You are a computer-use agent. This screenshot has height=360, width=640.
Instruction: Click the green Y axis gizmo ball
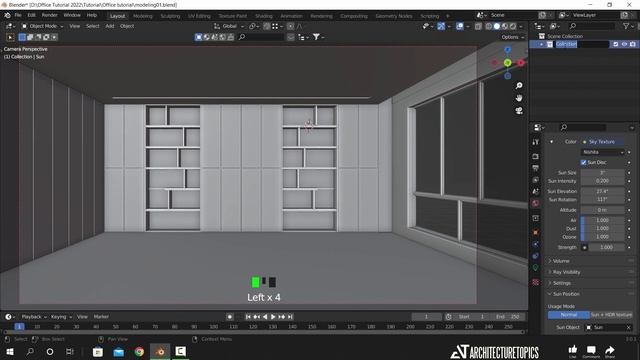(507, 63)
